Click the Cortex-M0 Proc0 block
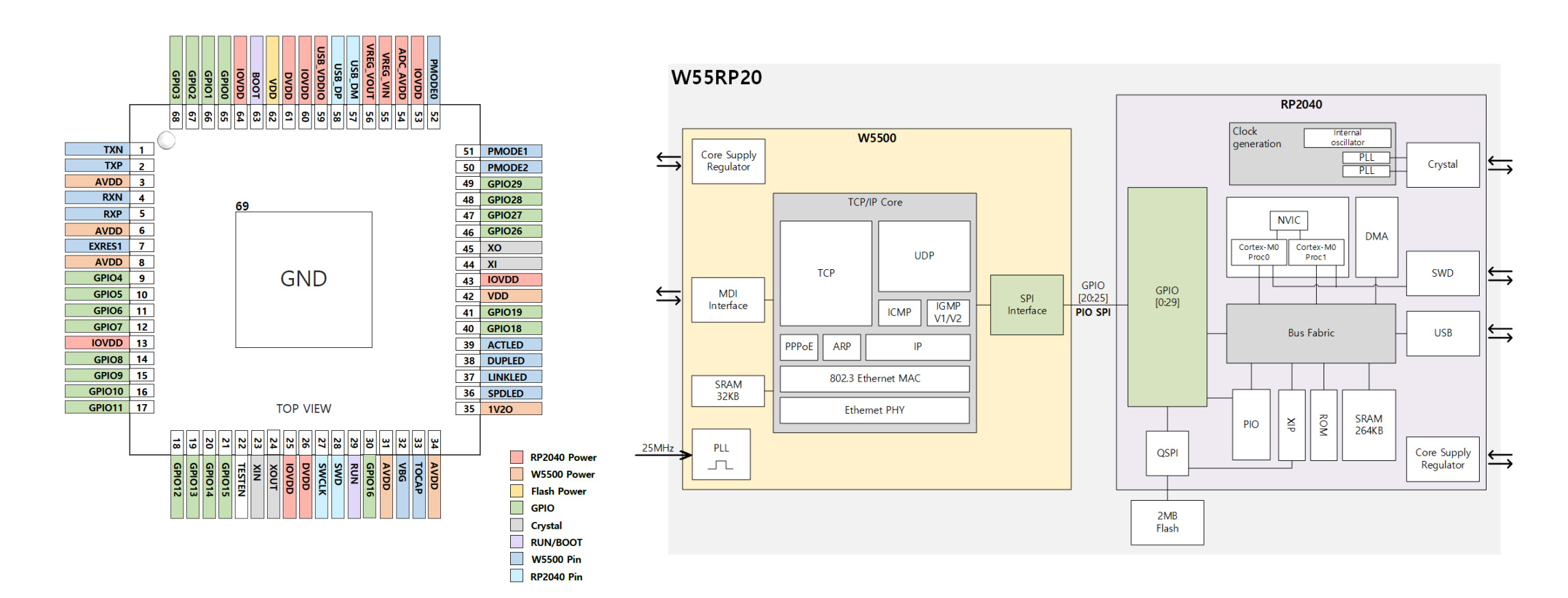 coord(1259,252)
